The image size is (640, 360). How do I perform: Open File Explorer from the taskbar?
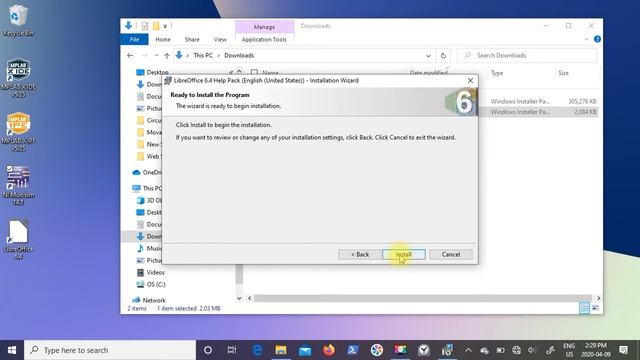pos(281,350)
